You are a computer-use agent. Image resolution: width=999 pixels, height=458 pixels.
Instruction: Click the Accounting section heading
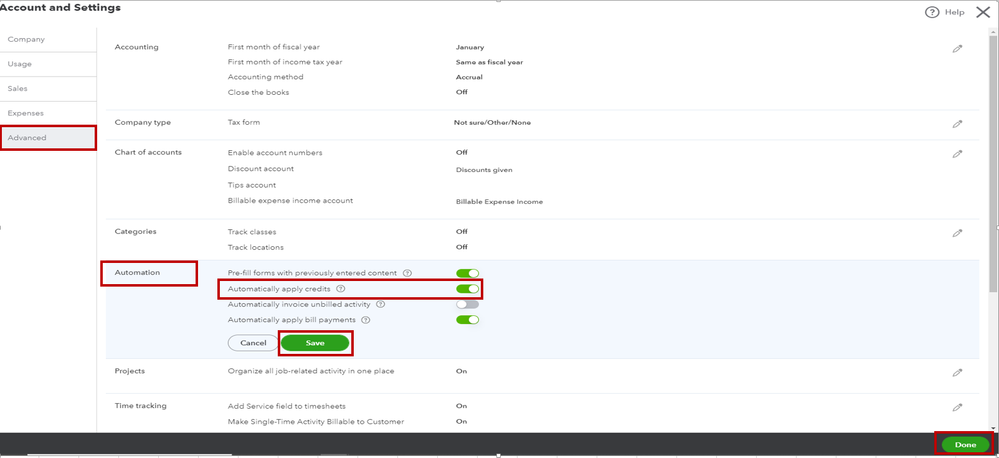pos(136,47)
